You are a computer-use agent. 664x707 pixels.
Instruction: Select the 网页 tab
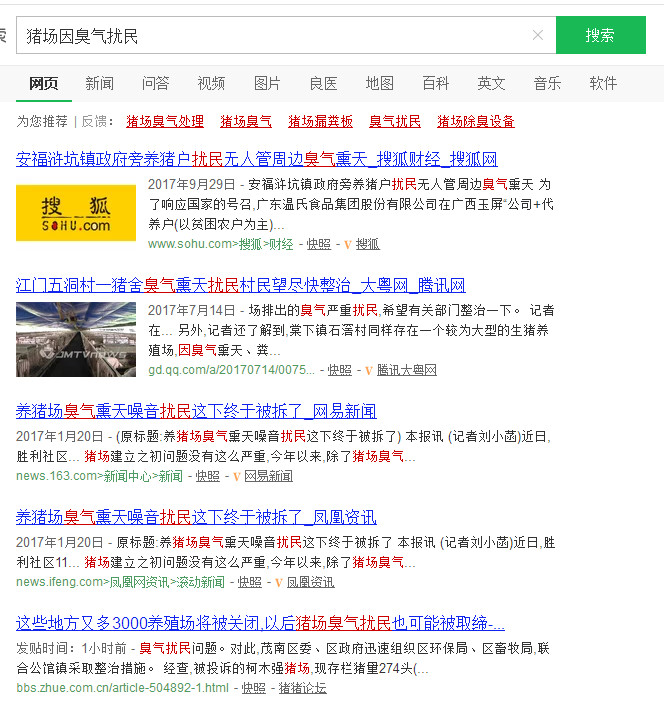(x=44, y=83)
